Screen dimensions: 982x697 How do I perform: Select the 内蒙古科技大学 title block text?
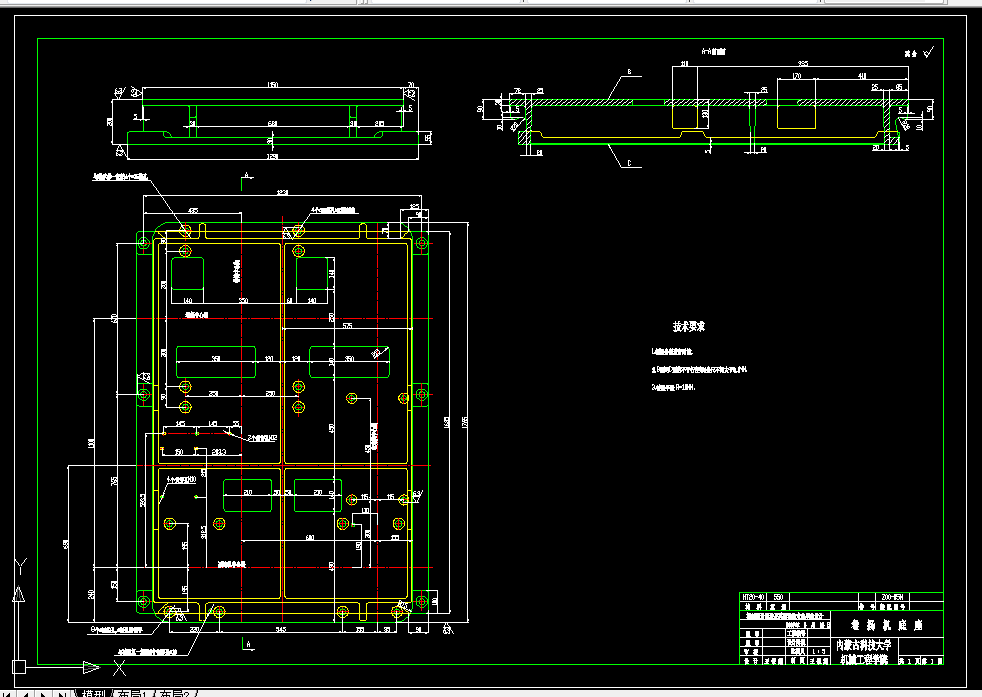click(864, 645)
